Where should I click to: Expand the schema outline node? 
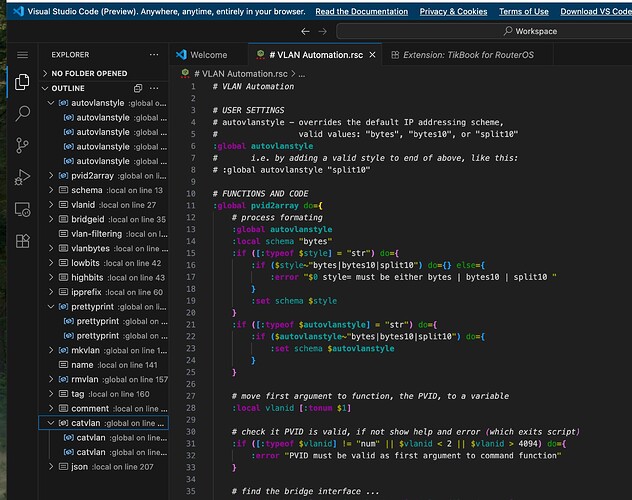[51, 190]
